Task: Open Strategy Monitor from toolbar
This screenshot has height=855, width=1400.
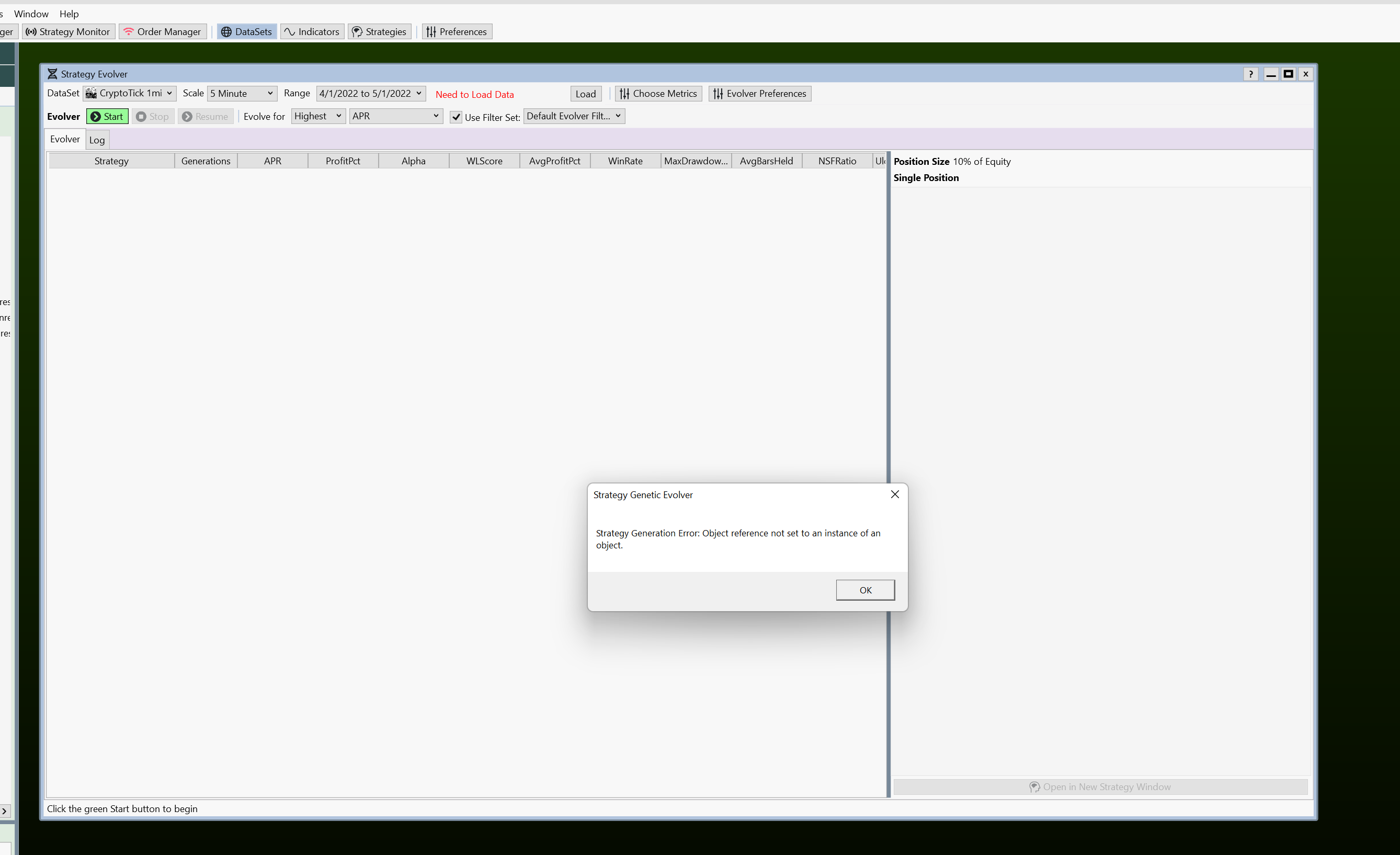Action: pyautogui.click(x=68, y=32)
